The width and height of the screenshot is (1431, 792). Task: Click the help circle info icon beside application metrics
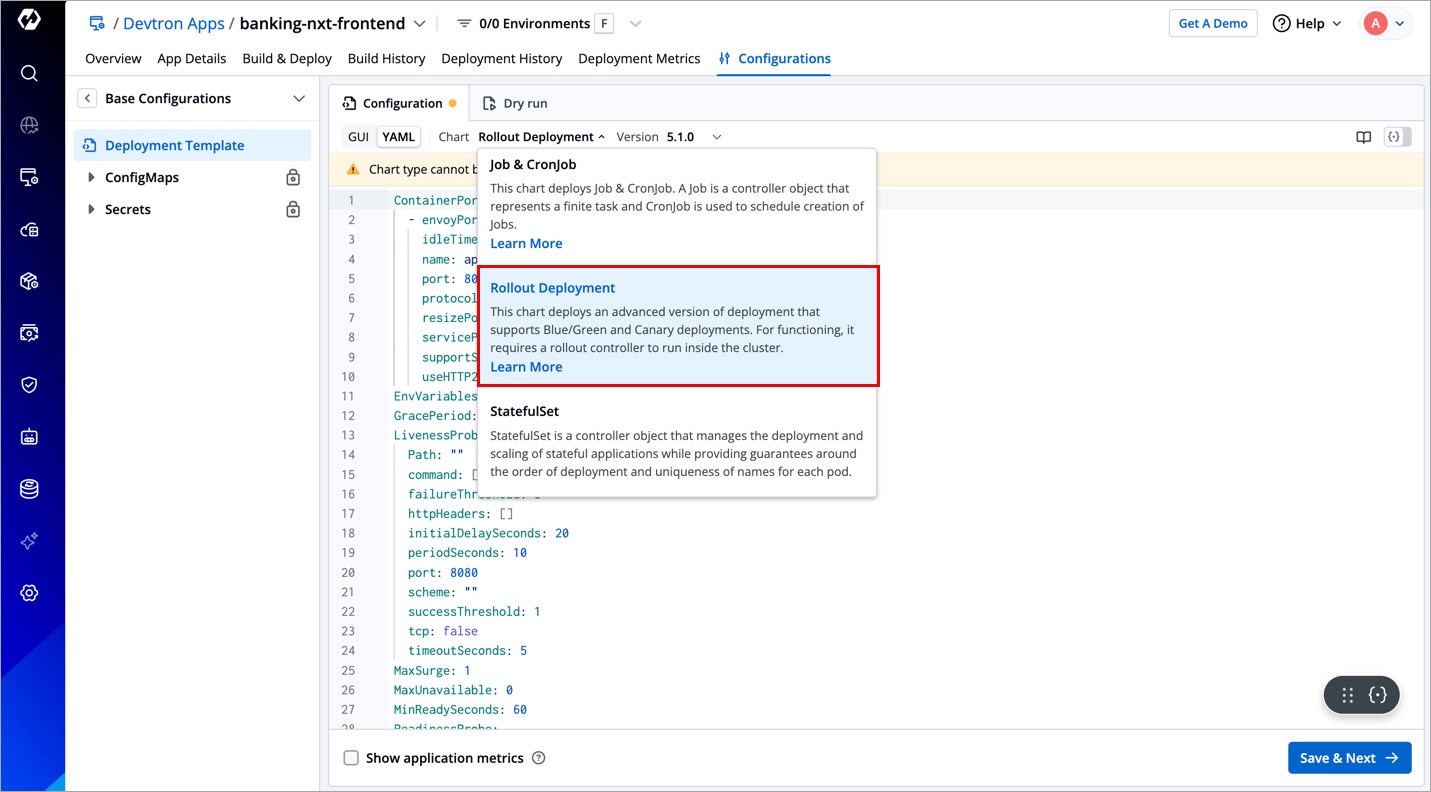point(539,758)
